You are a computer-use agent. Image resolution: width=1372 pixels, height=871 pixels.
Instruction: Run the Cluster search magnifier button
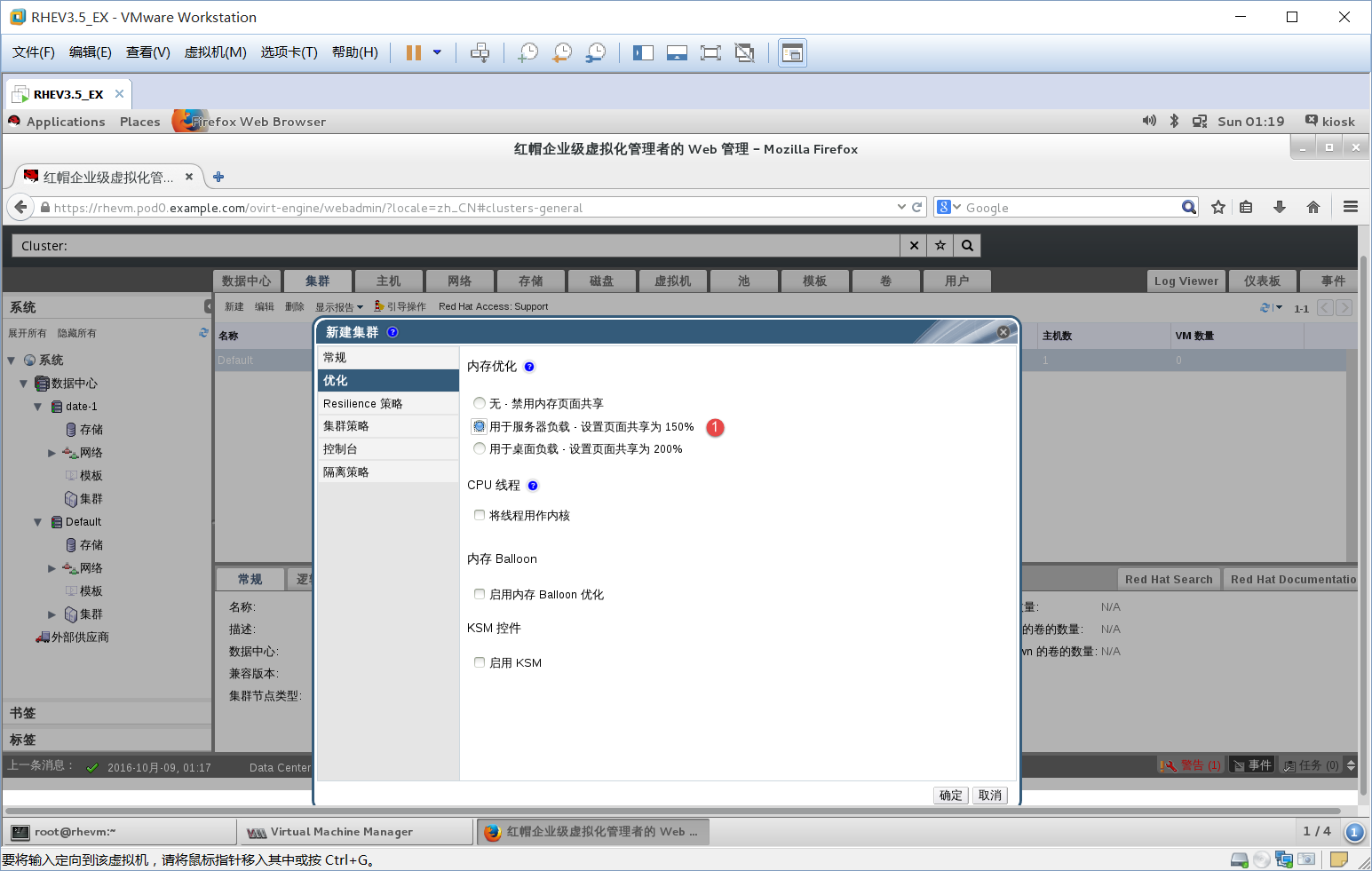pyautogui.click(x=967, y=245)
